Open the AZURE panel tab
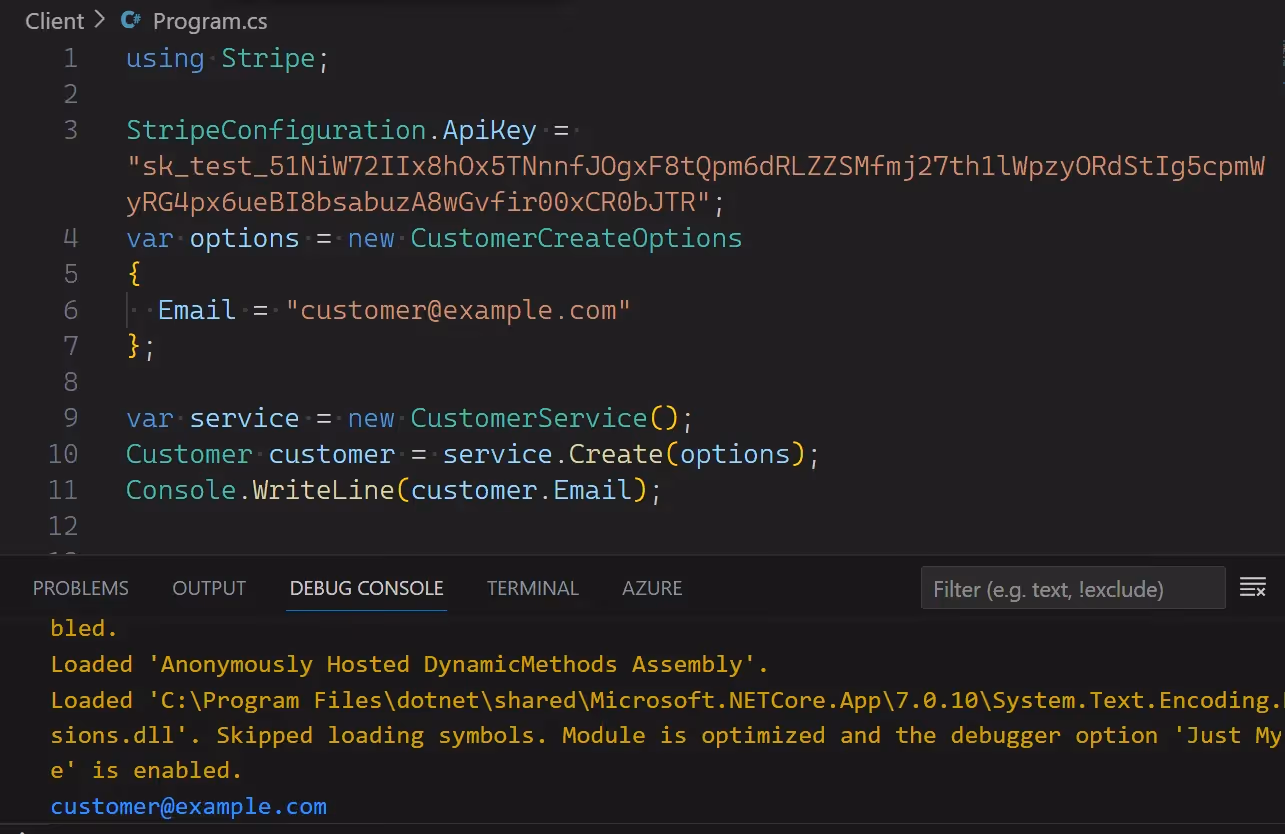 (652, 588)
